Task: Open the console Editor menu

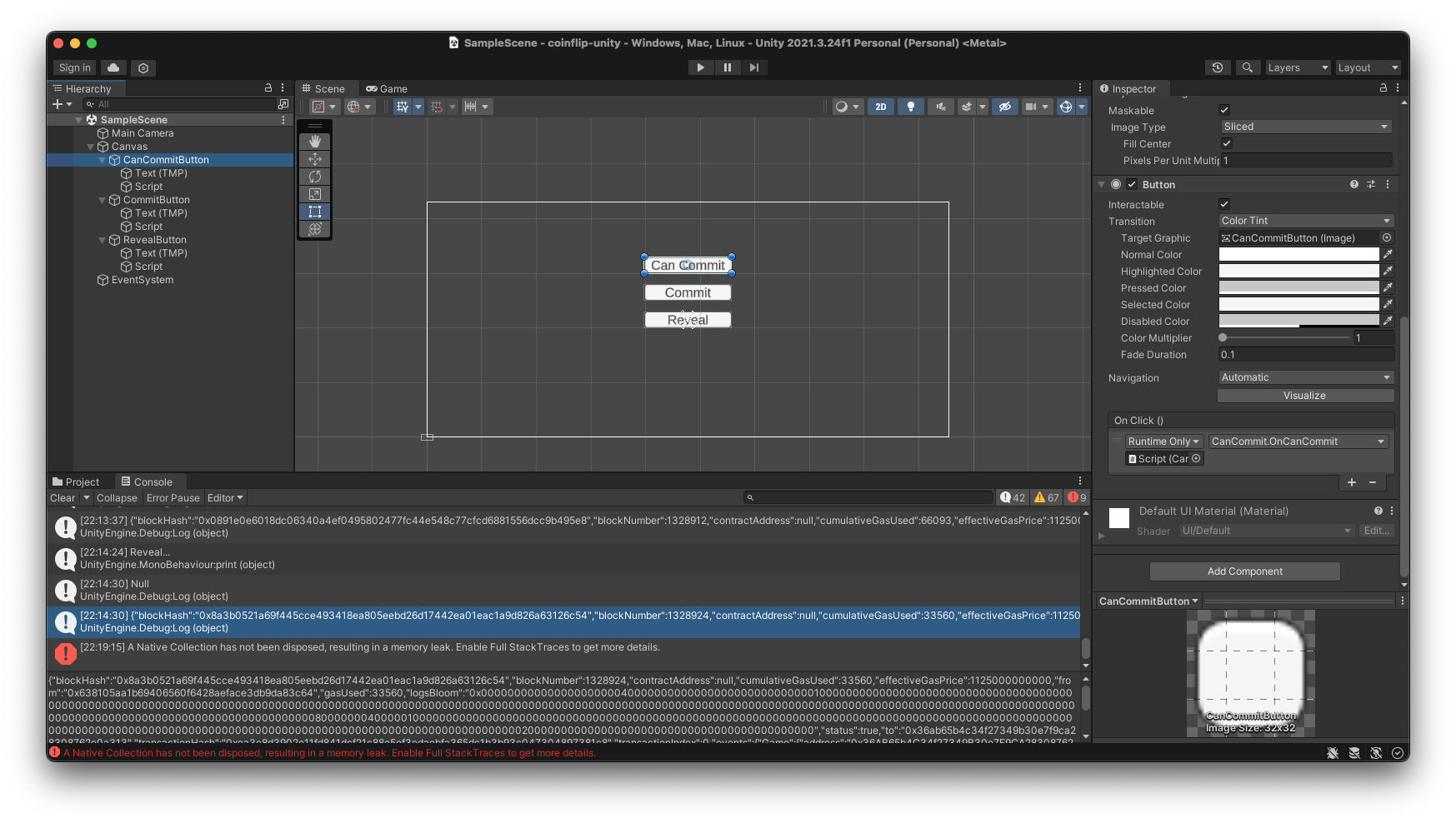Action: tap(225, 497)
